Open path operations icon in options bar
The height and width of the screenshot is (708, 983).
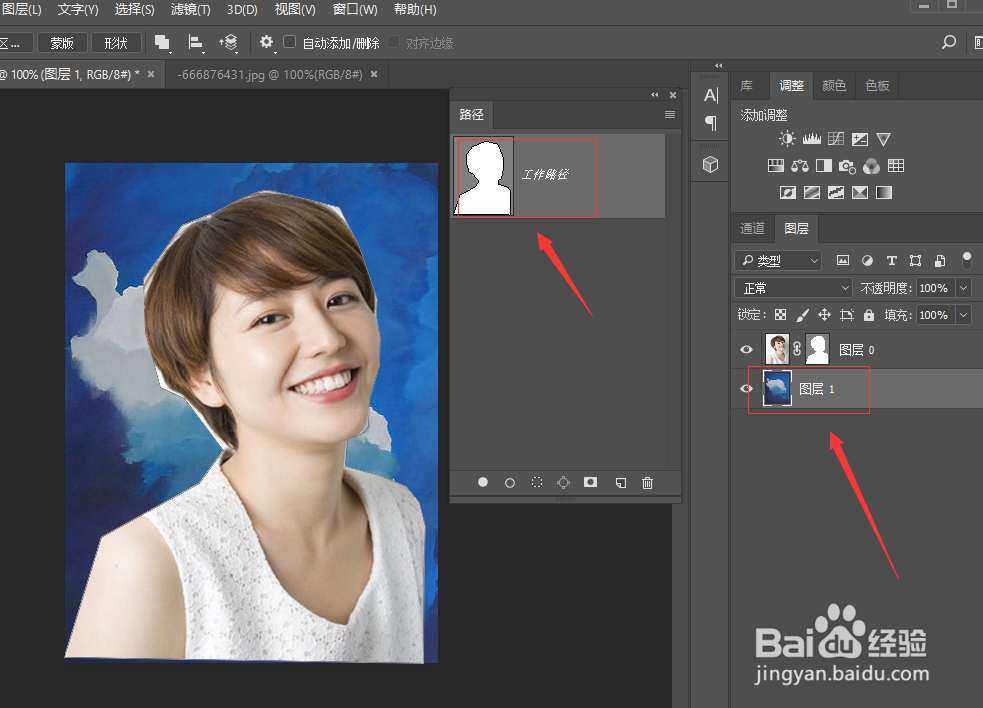(162, 43)
